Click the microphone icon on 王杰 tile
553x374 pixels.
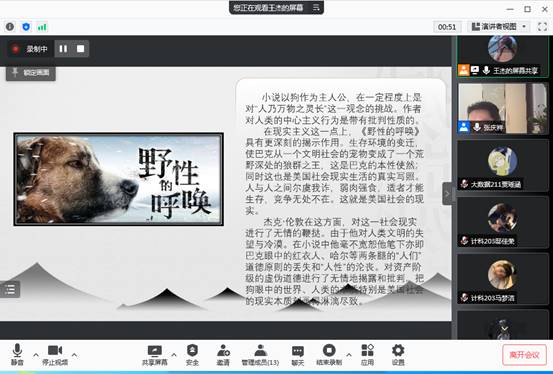[486, 71]
